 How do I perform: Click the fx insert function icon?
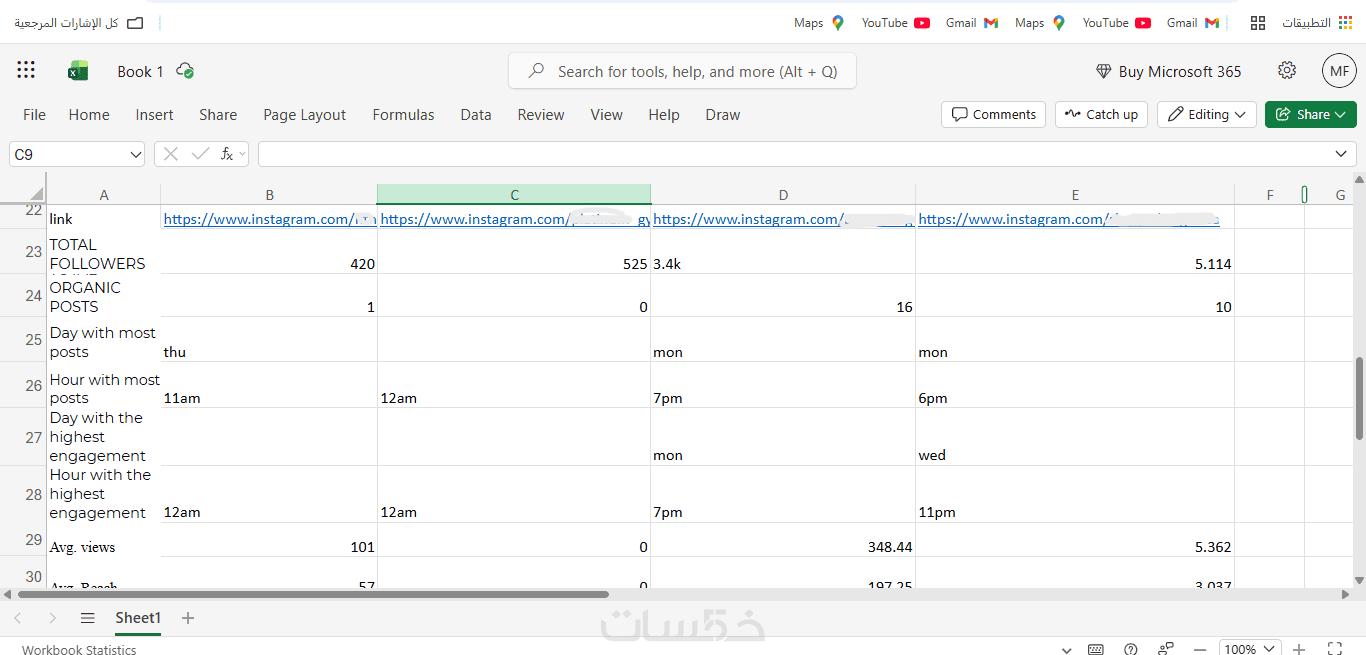pos(227,154)
